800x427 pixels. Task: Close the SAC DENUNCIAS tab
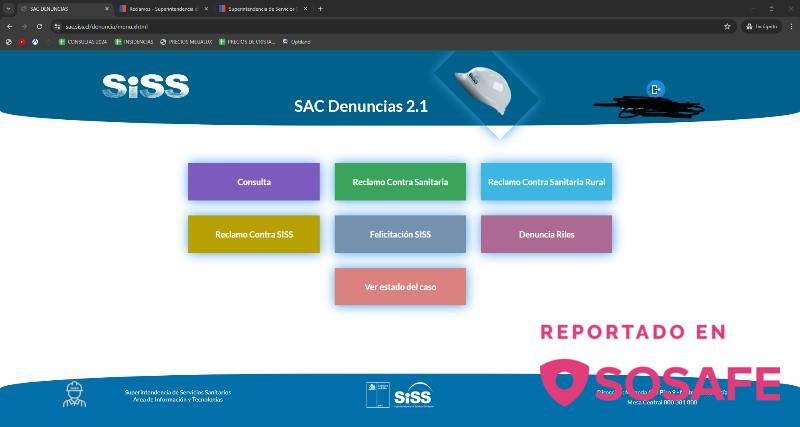(107, 9)
